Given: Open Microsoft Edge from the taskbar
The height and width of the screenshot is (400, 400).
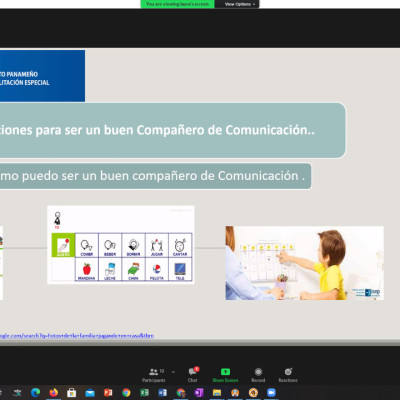Looking at the screenshot, I should [35, 392].
